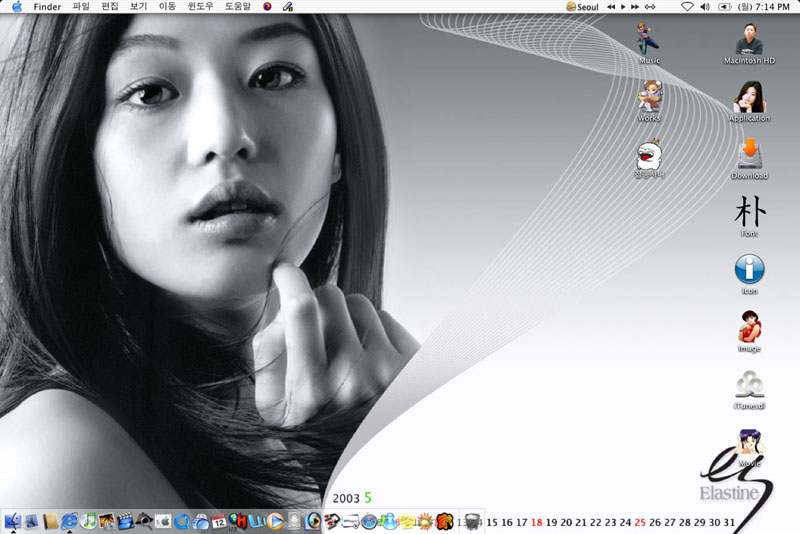Select the Font folder desktop icon

[749, 212]
